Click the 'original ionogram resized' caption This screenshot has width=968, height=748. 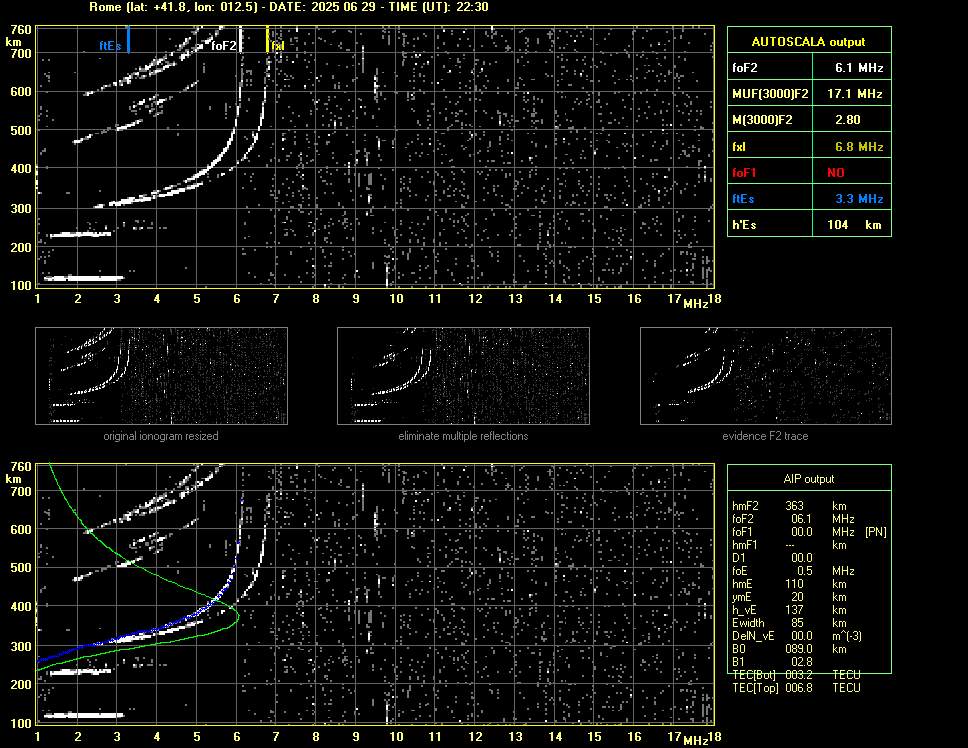[161, 436]
